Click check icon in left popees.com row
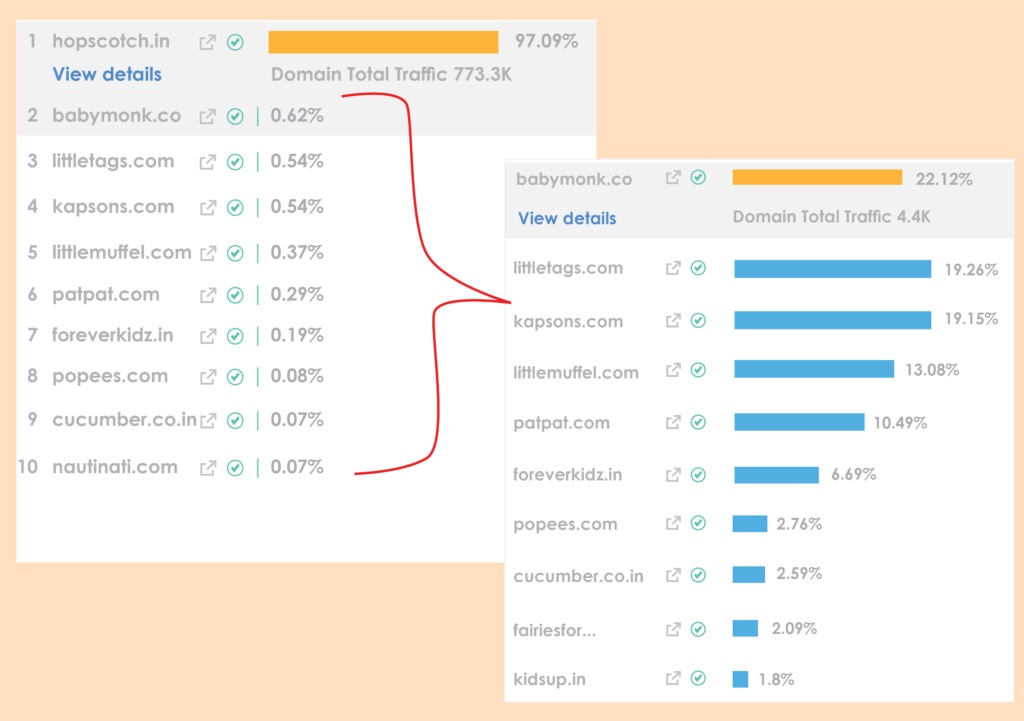This screenshot has height=721, width=1024. pos(235,377)
